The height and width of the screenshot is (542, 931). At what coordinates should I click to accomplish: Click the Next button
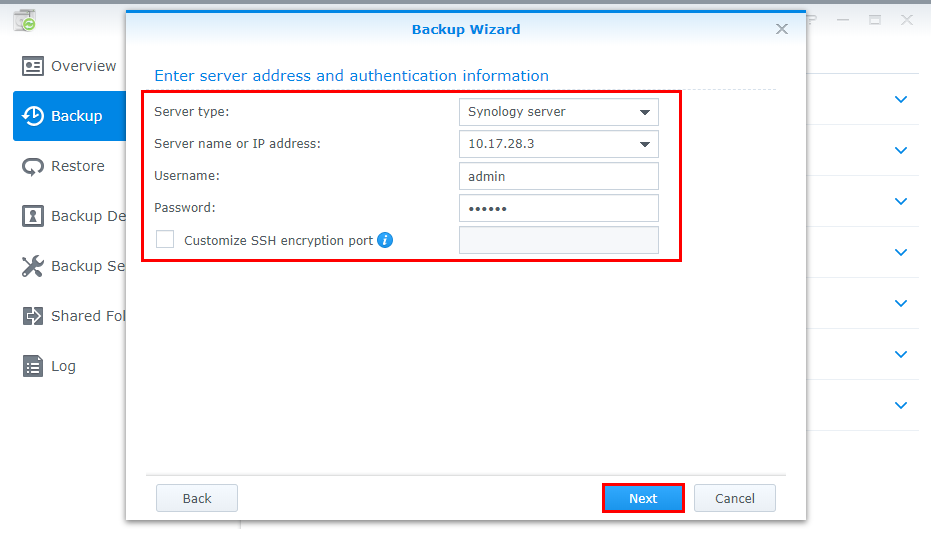pyautogui.click(x=643, y=498)
